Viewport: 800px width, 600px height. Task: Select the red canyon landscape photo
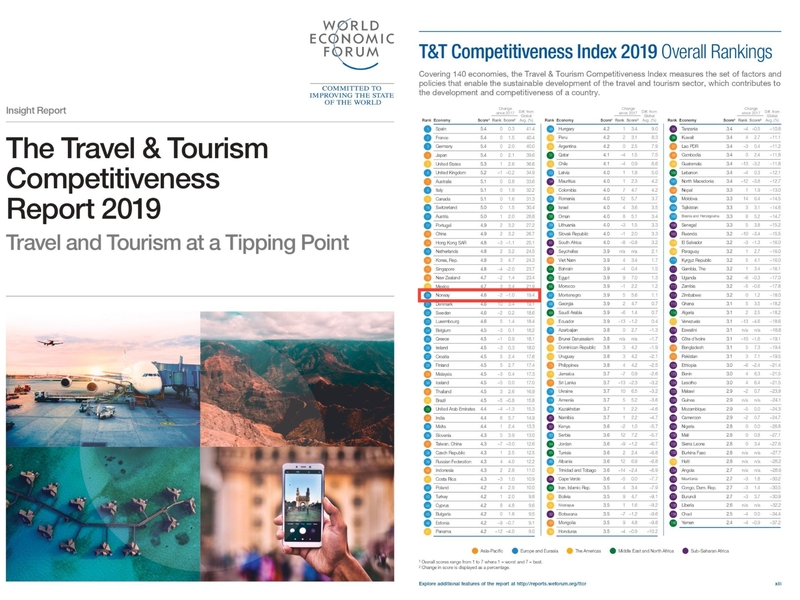pos(297,379)
